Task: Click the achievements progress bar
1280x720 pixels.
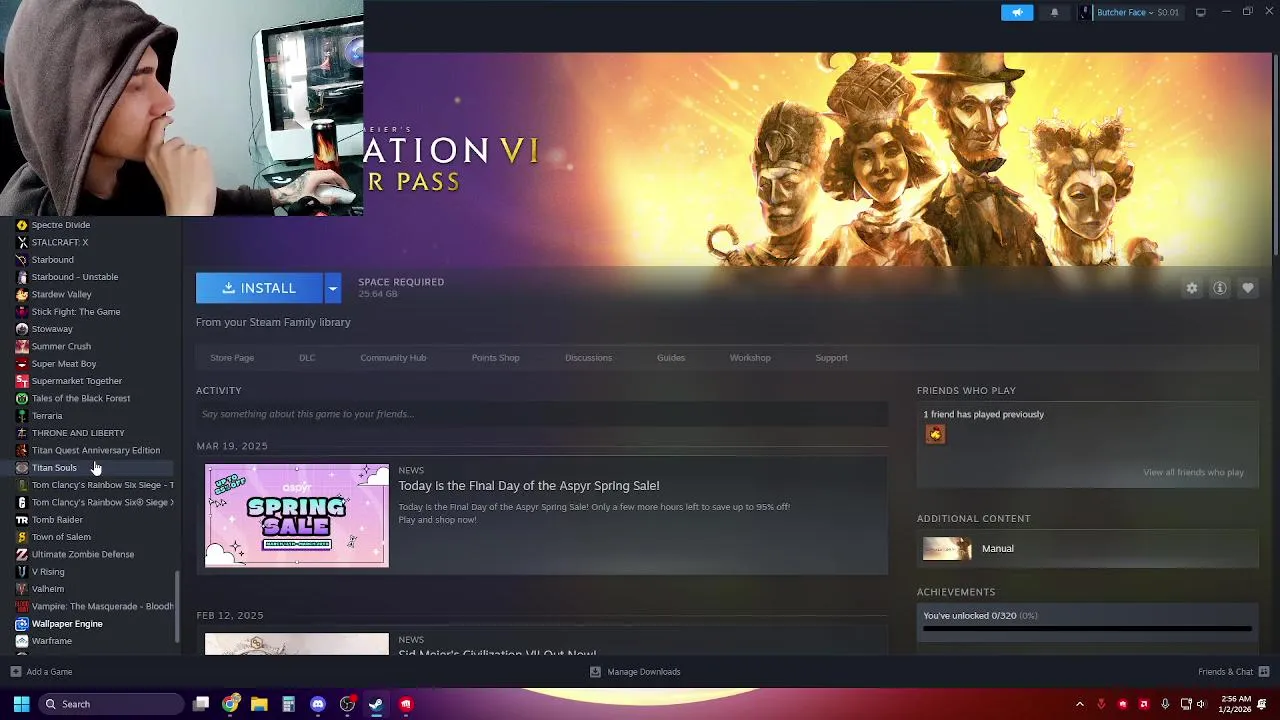Action: coord(1087,629)
